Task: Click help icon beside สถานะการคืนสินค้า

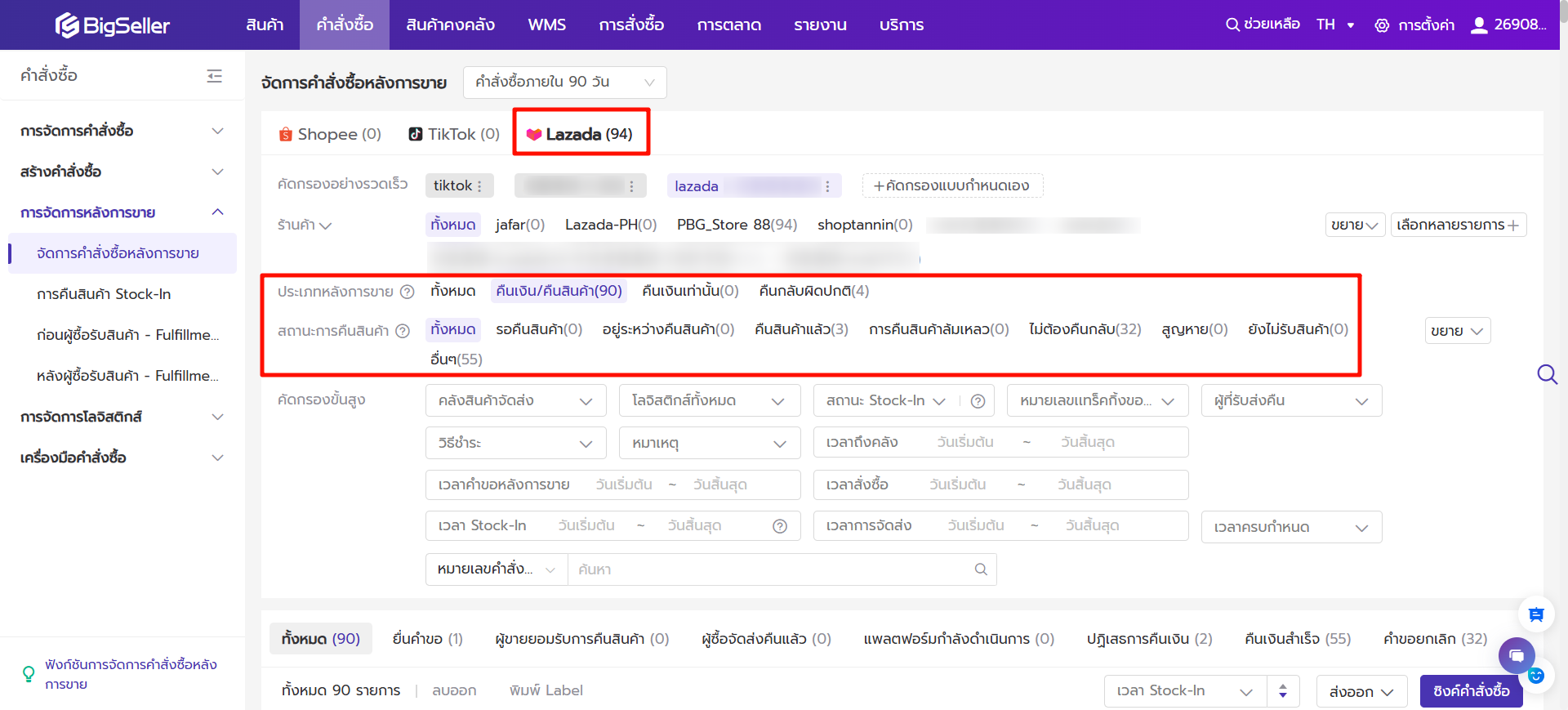Action: (x=403, y=331)
